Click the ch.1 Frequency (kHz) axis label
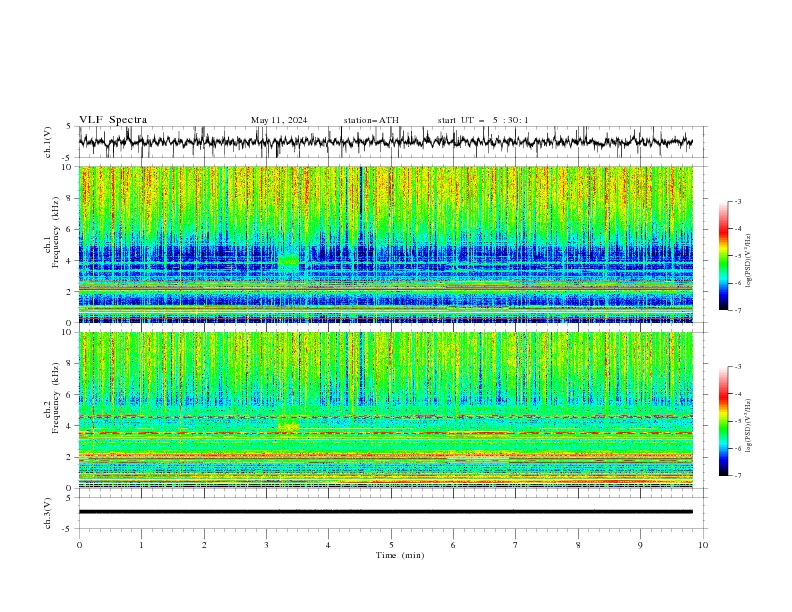This screenshot has width=792, height=612. (53, 232)
